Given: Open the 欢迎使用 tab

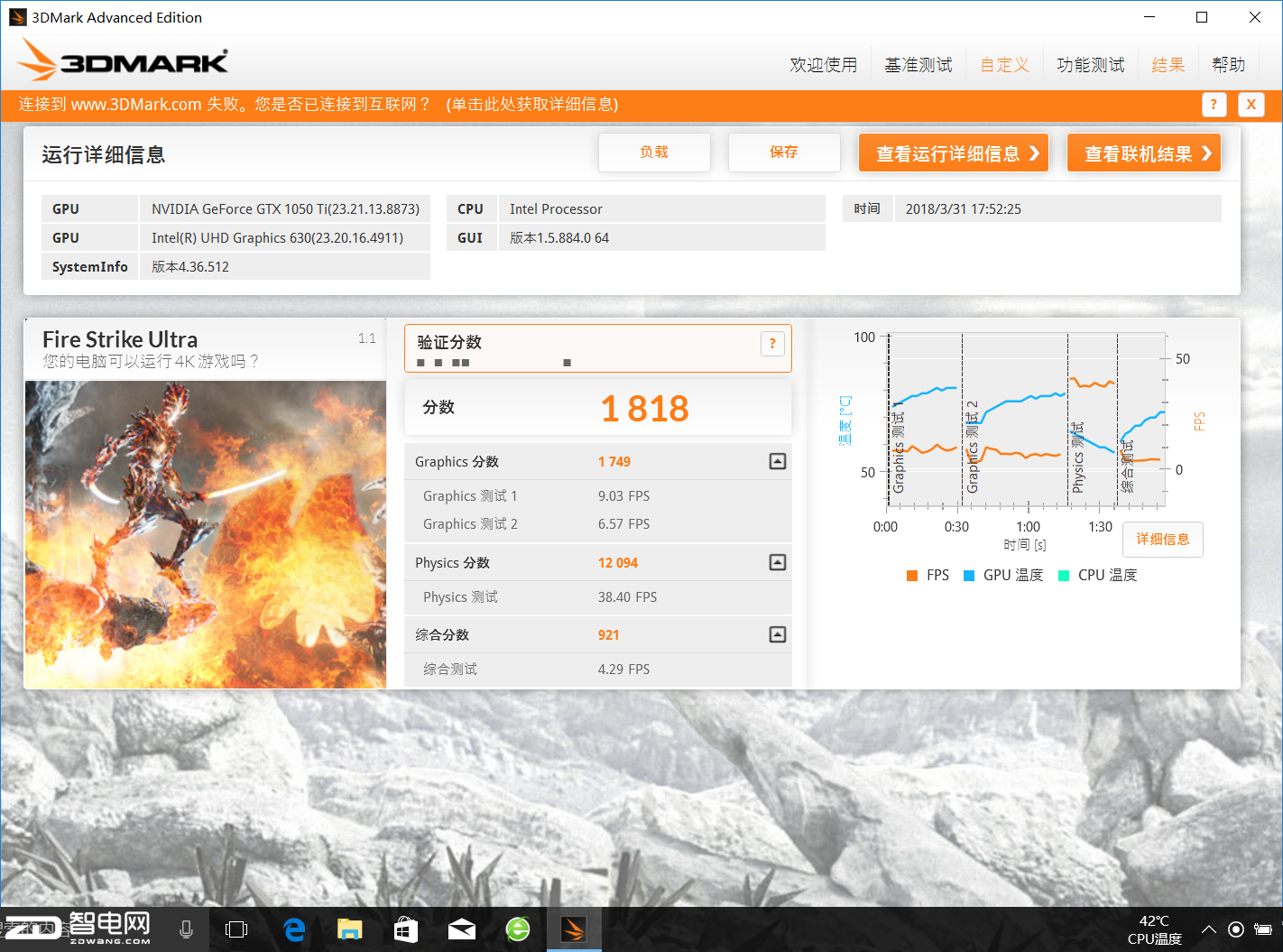Looking at the screenshot, I should (824, 65).
